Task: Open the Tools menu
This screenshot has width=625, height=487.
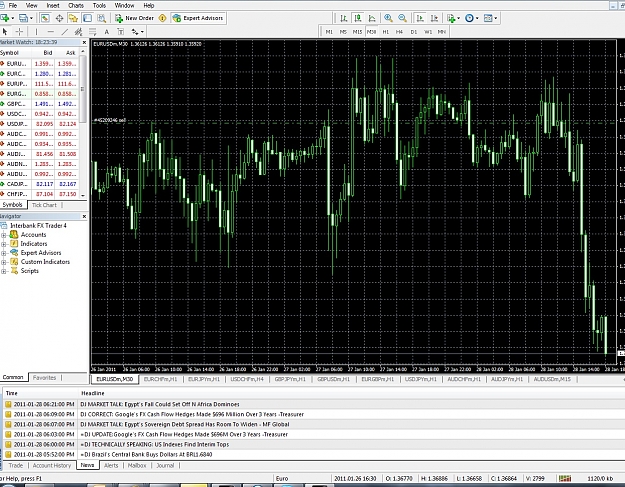Action: pyautogui.click(x=99, y=6)
